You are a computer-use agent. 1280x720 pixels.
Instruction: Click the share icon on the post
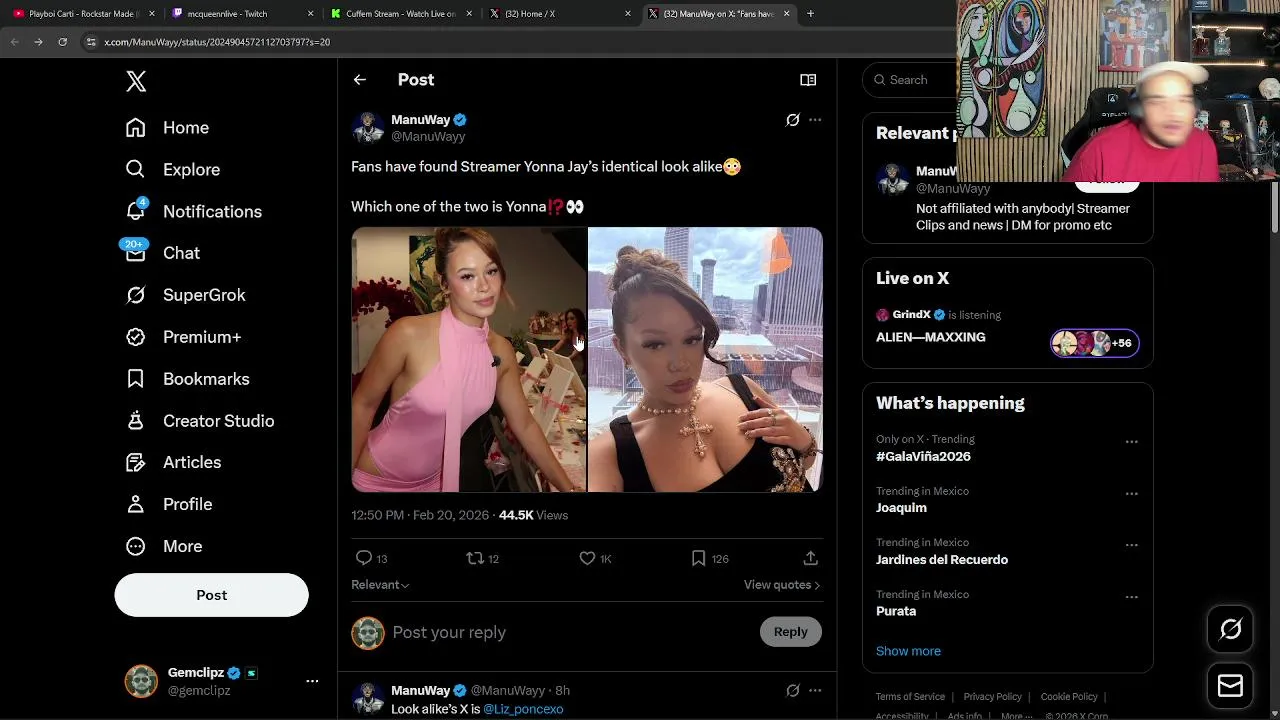pos(810,558)
